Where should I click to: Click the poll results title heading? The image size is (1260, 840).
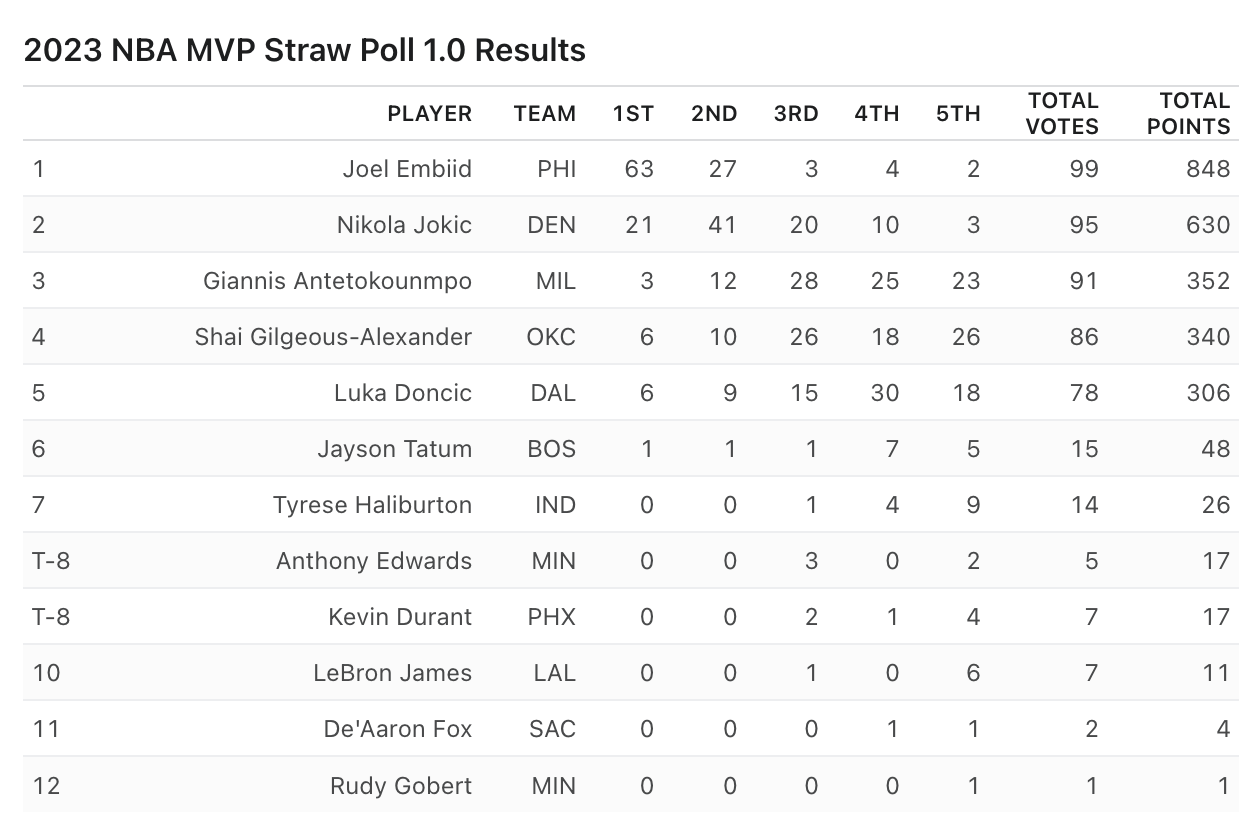(x=304, y=50)
